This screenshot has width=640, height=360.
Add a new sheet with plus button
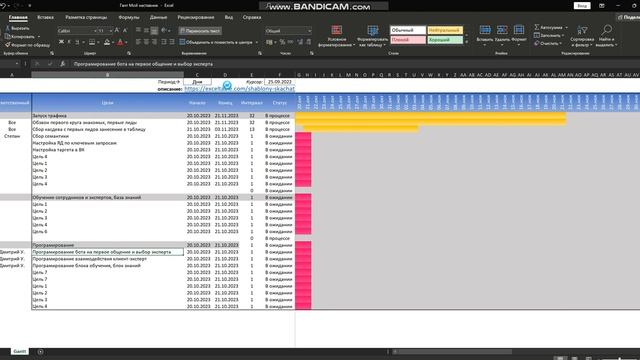point(40,351)
